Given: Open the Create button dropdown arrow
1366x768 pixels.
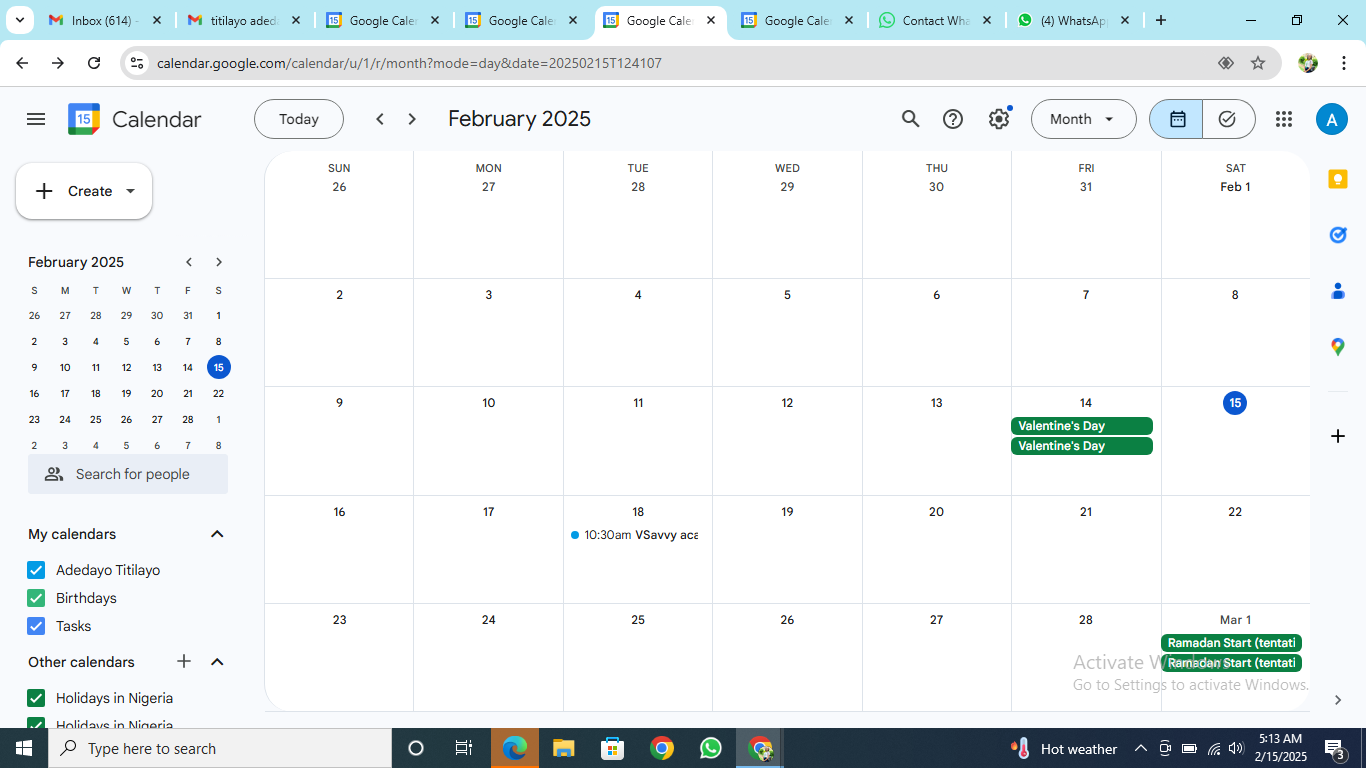Looking at the screenshot, I should coord(130,191).
